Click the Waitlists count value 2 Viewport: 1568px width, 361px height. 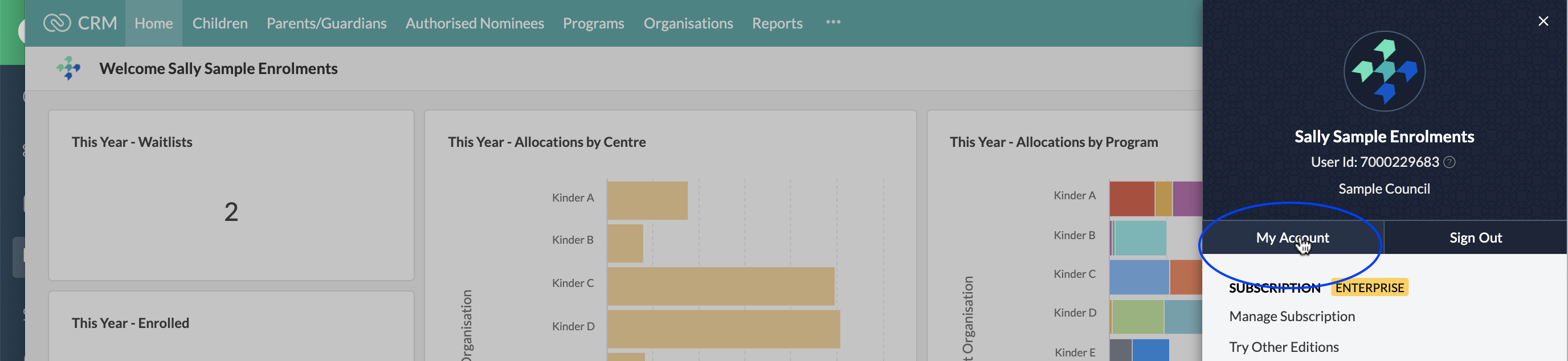pos(231,212)
